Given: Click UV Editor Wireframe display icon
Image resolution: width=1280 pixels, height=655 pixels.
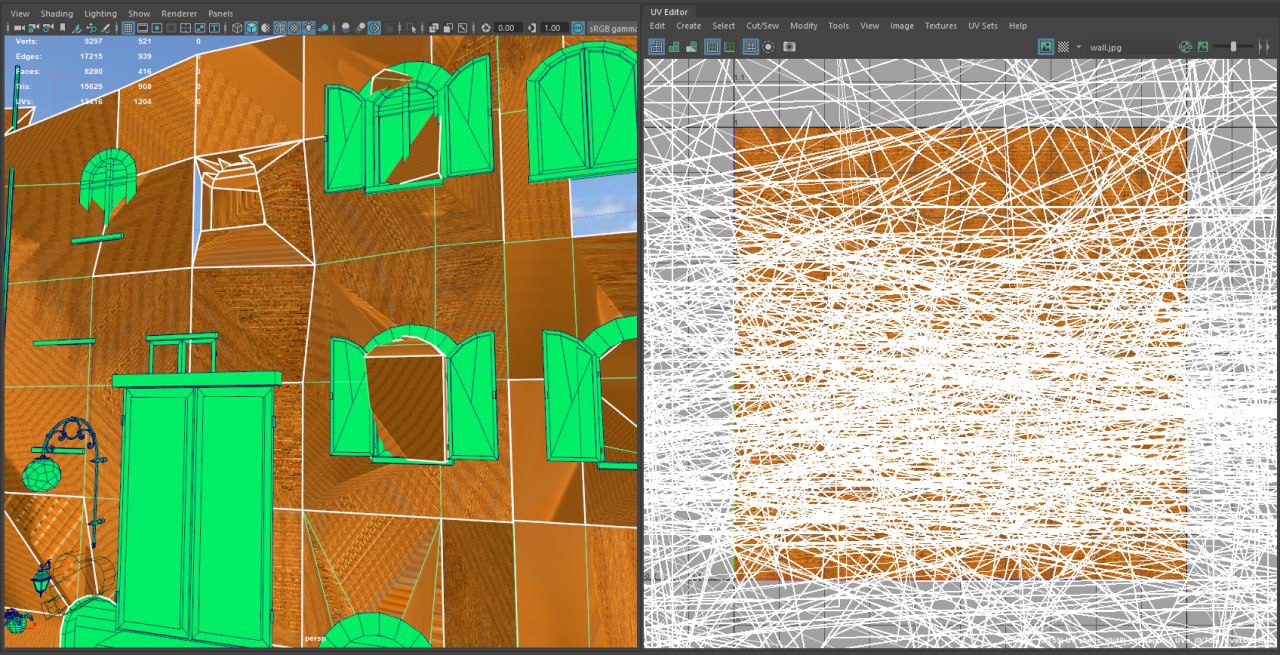Looking at the screenshot, I should pos(657,46).
